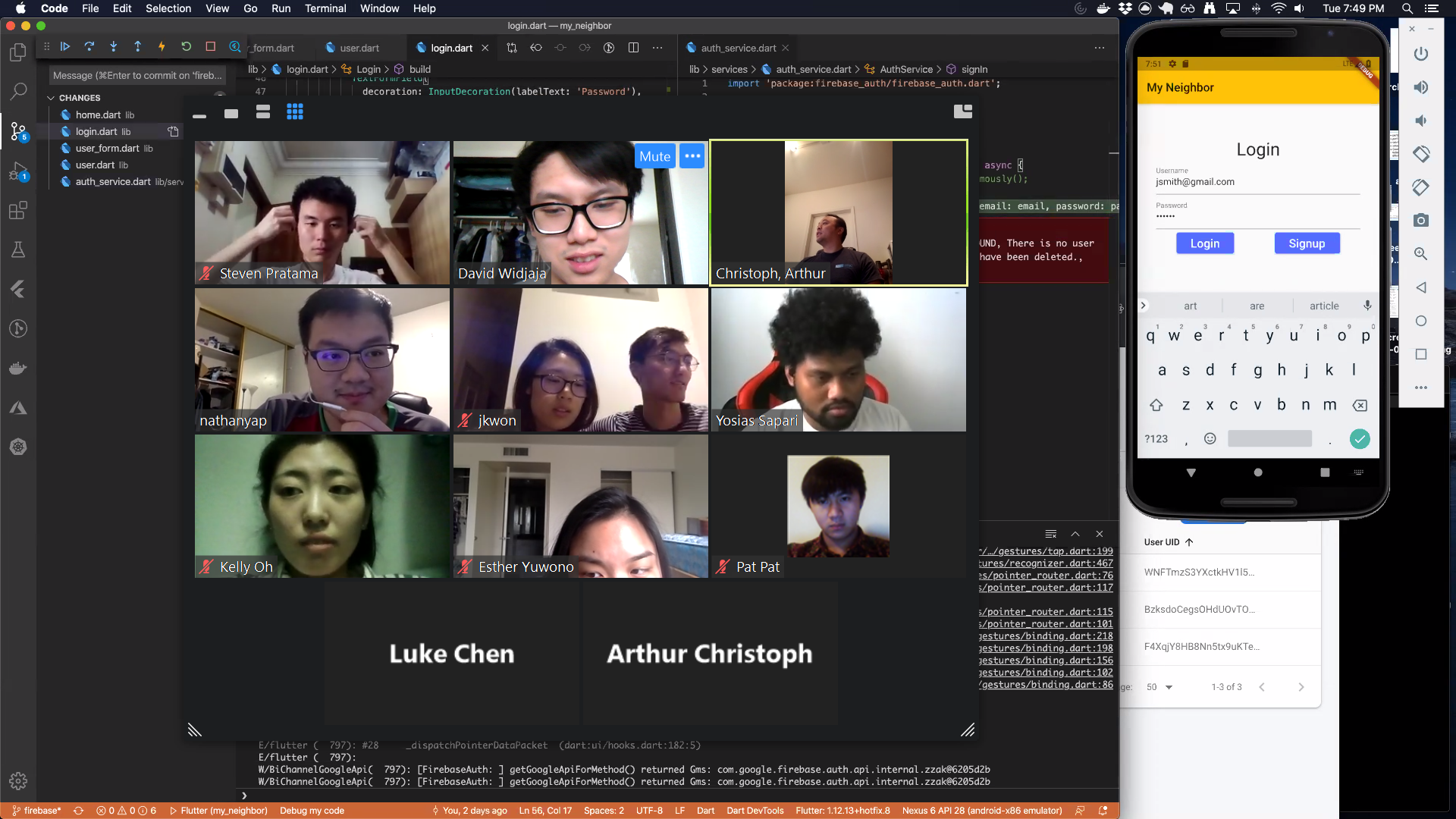Click the debug Step Out button

tap(138, 47)
